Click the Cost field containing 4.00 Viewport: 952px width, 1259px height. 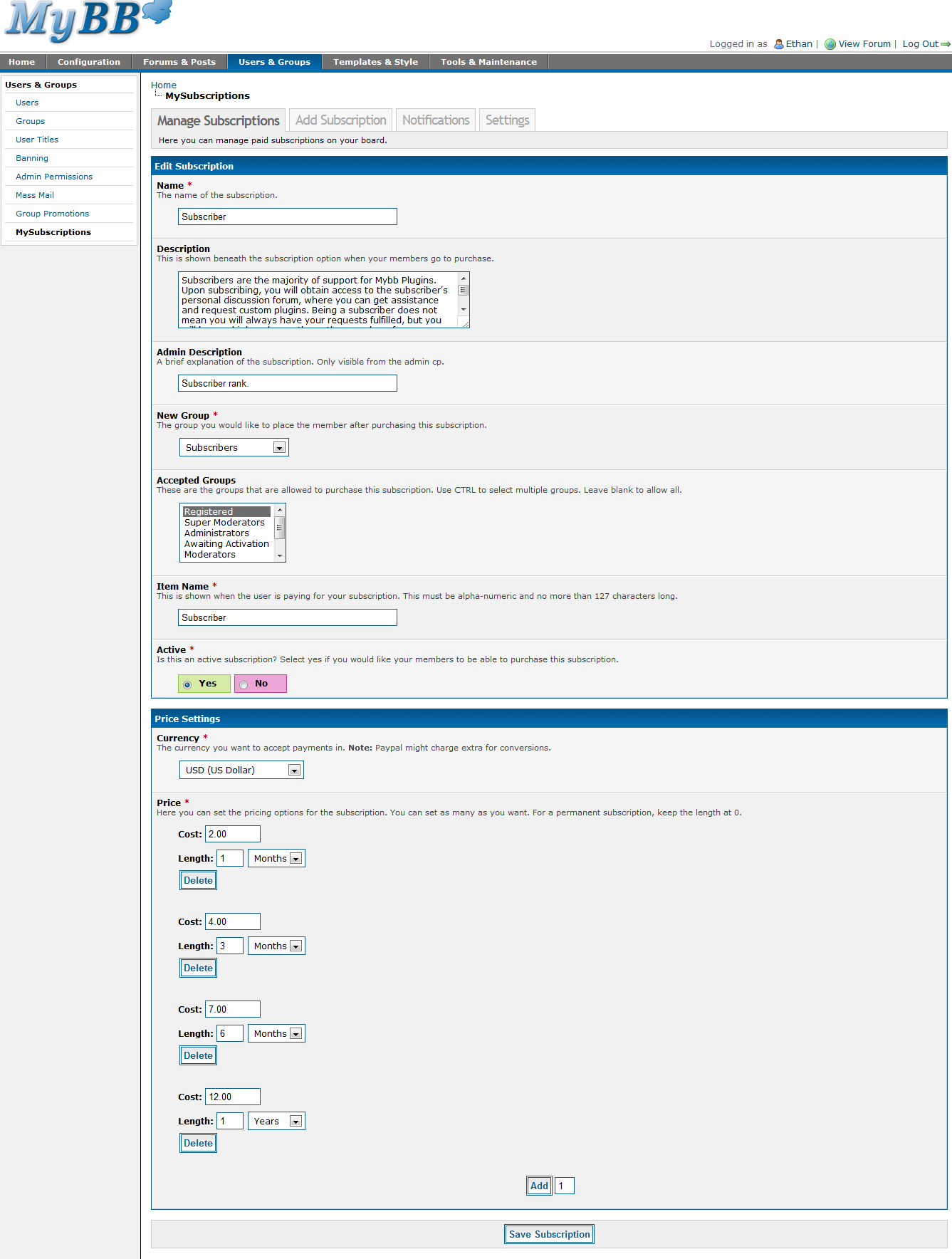click(233, 921)
